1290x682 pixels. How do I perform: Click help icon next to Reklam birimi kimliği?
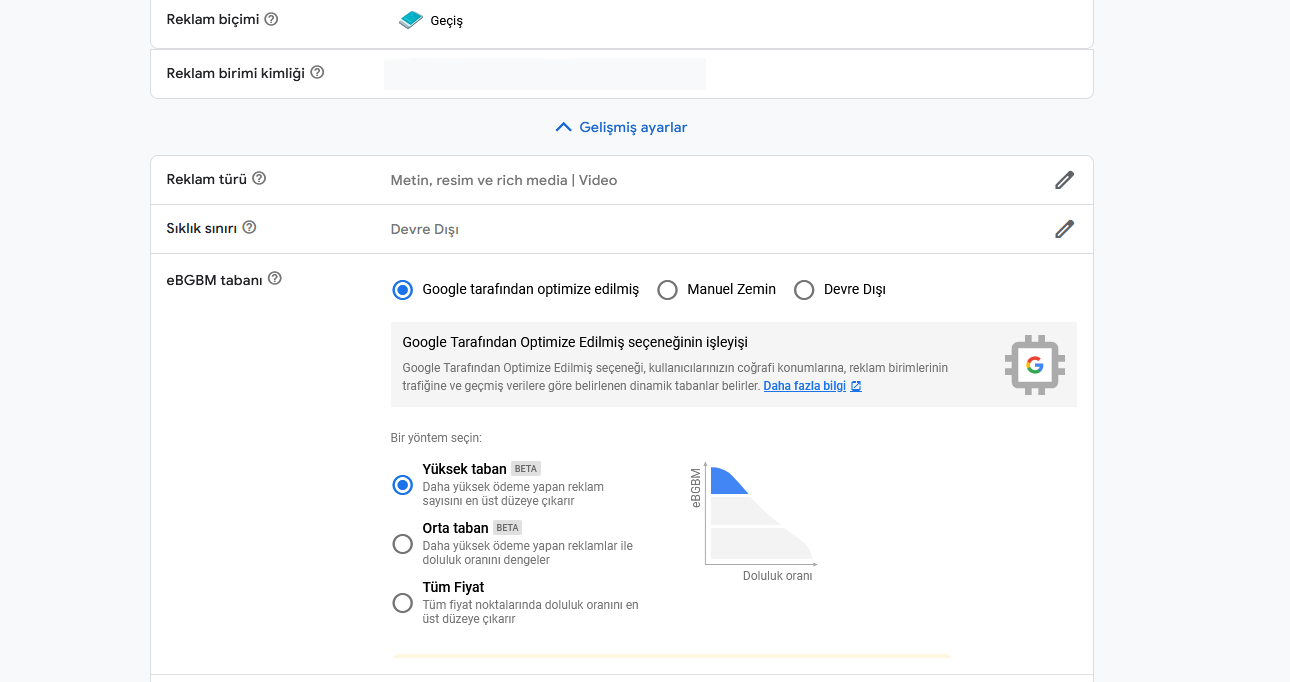[317, 72]
